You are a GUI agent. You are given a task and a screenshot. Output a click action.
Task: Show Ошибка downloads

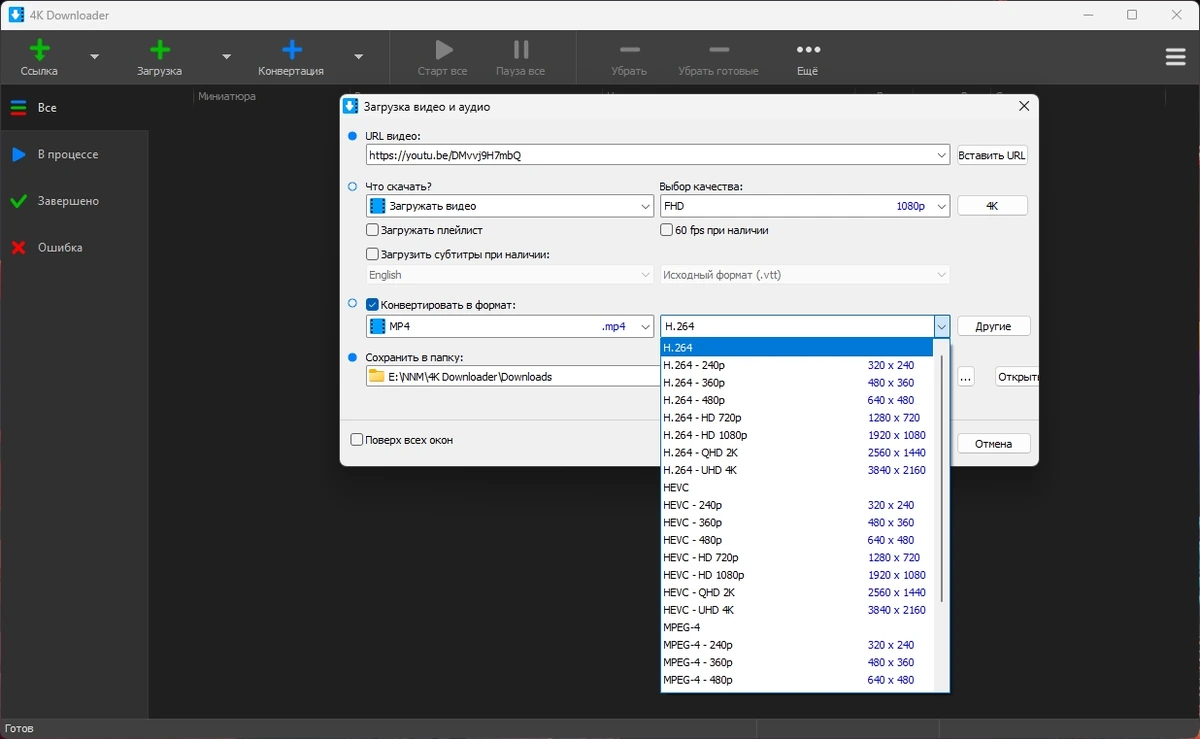click(x=74, y=247)
